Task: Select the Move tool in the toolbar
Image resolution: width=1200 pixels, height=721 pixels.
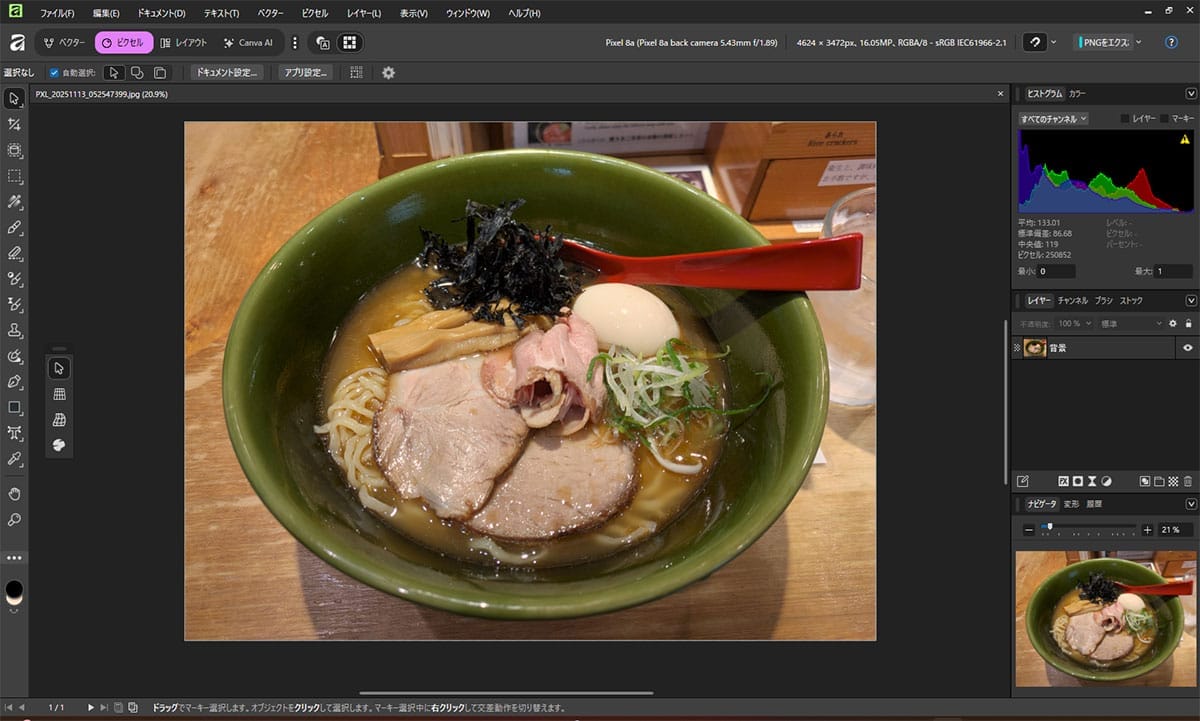Action: point(13,98)
